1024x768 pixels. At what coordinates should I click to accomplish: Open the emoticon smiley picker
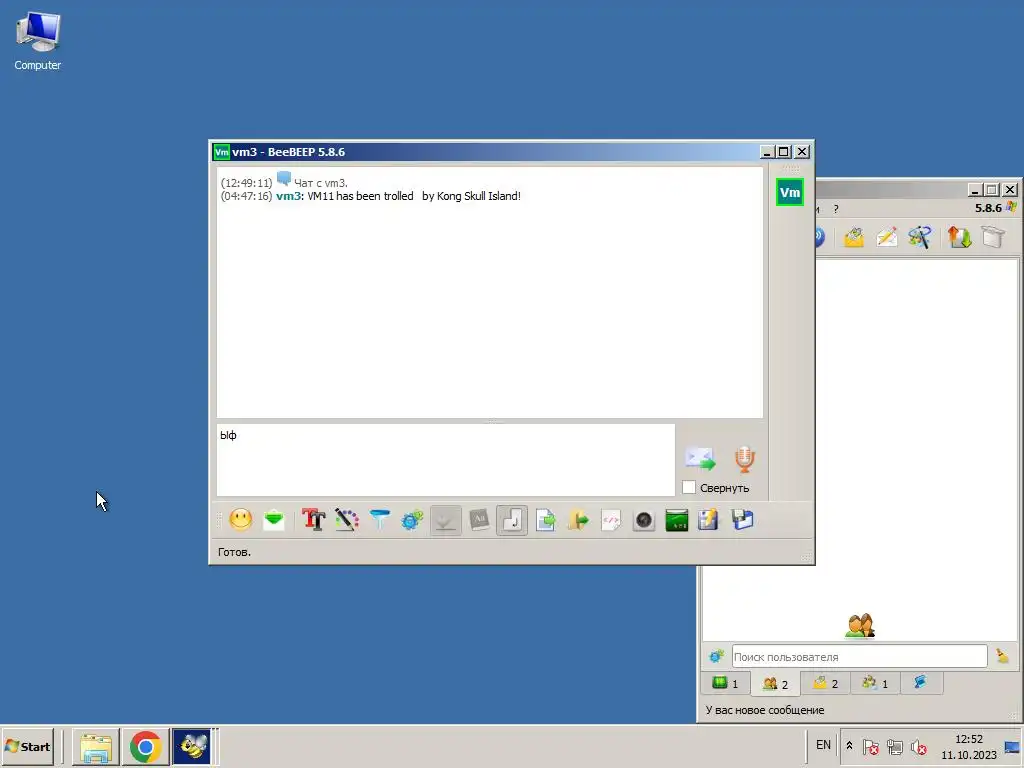click(x=241, y=520)
